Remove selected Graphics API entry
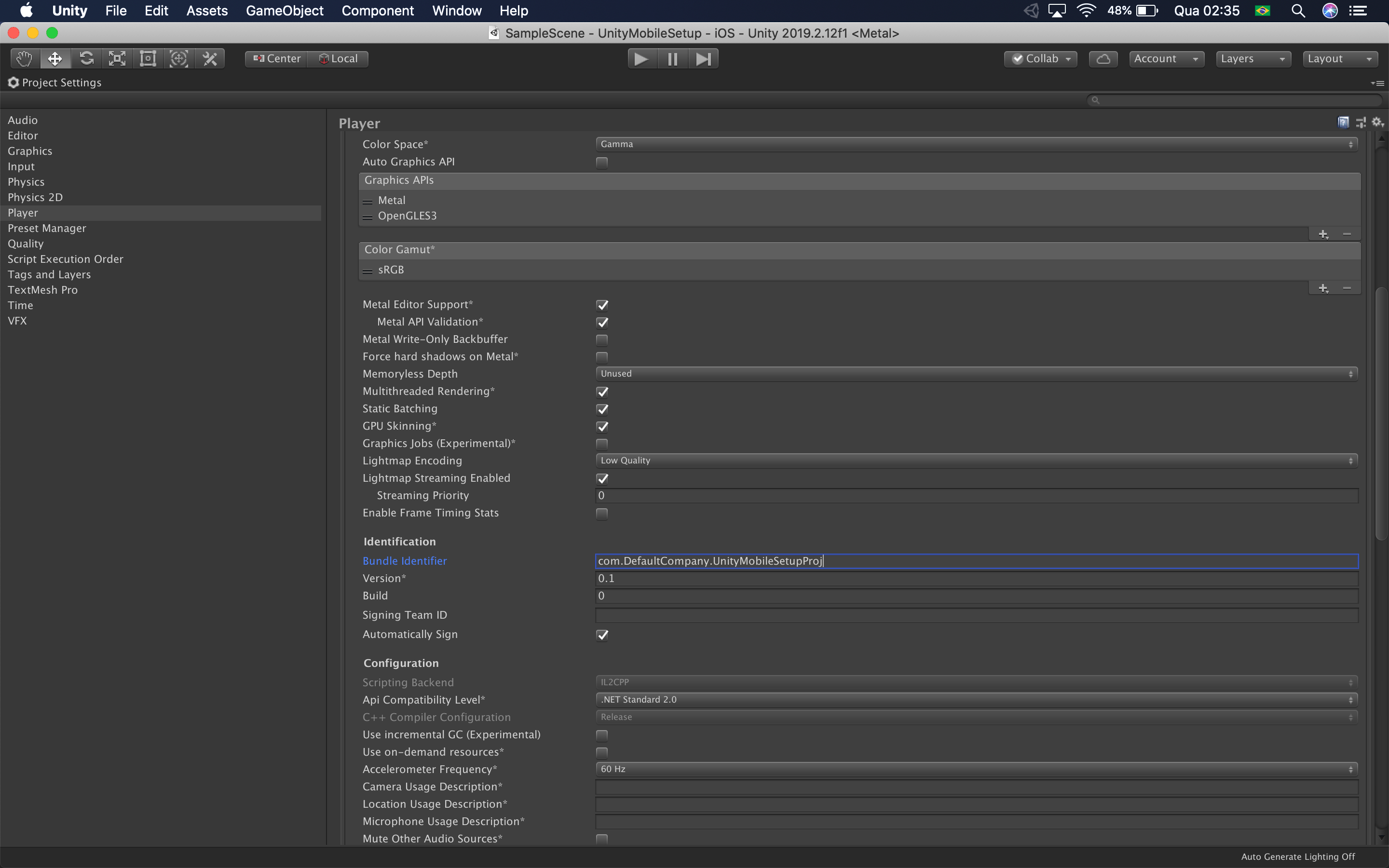This screenshot has height=868, width=1389. [x=1347, y=234]
